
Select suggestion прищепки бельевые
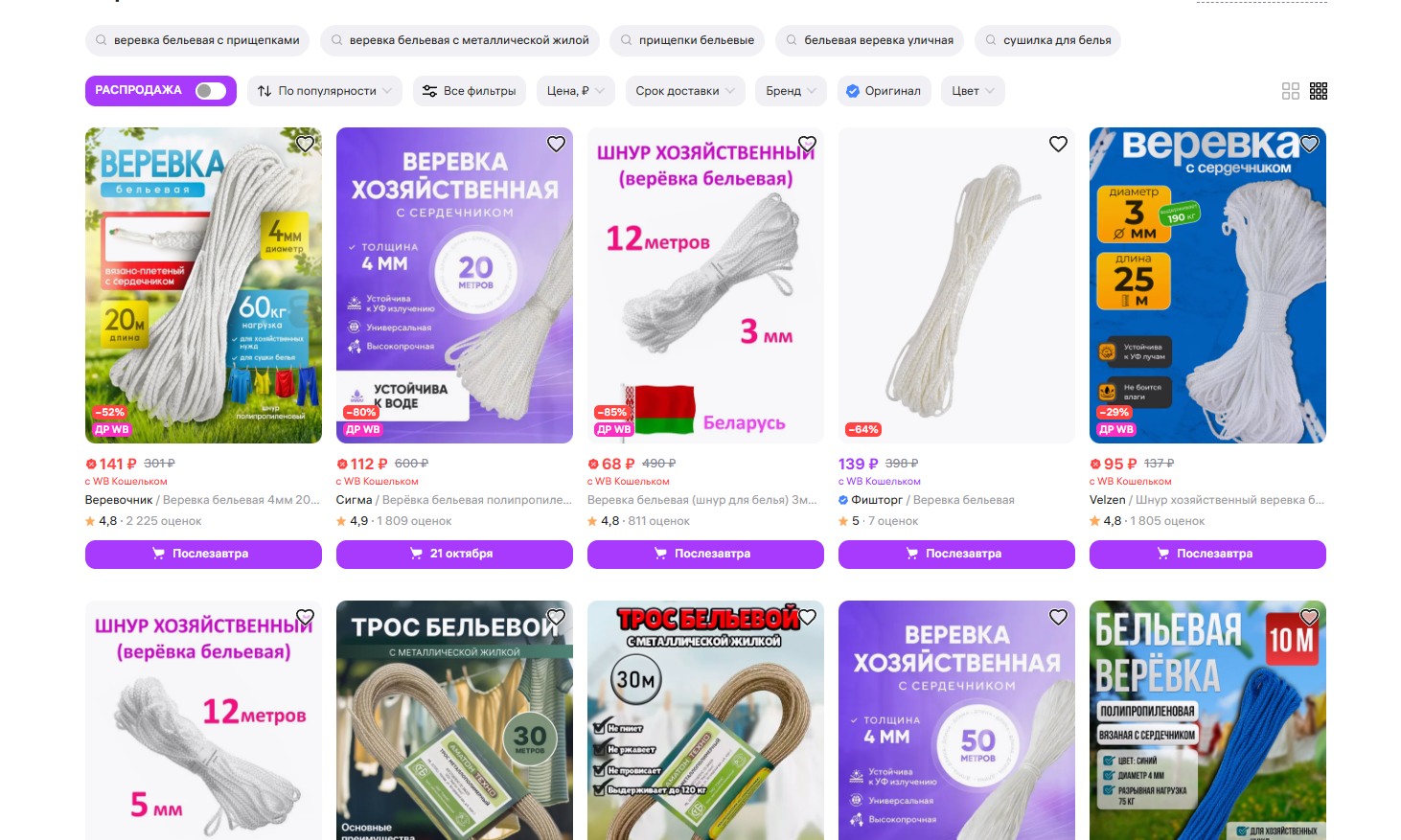coord(687,40)
